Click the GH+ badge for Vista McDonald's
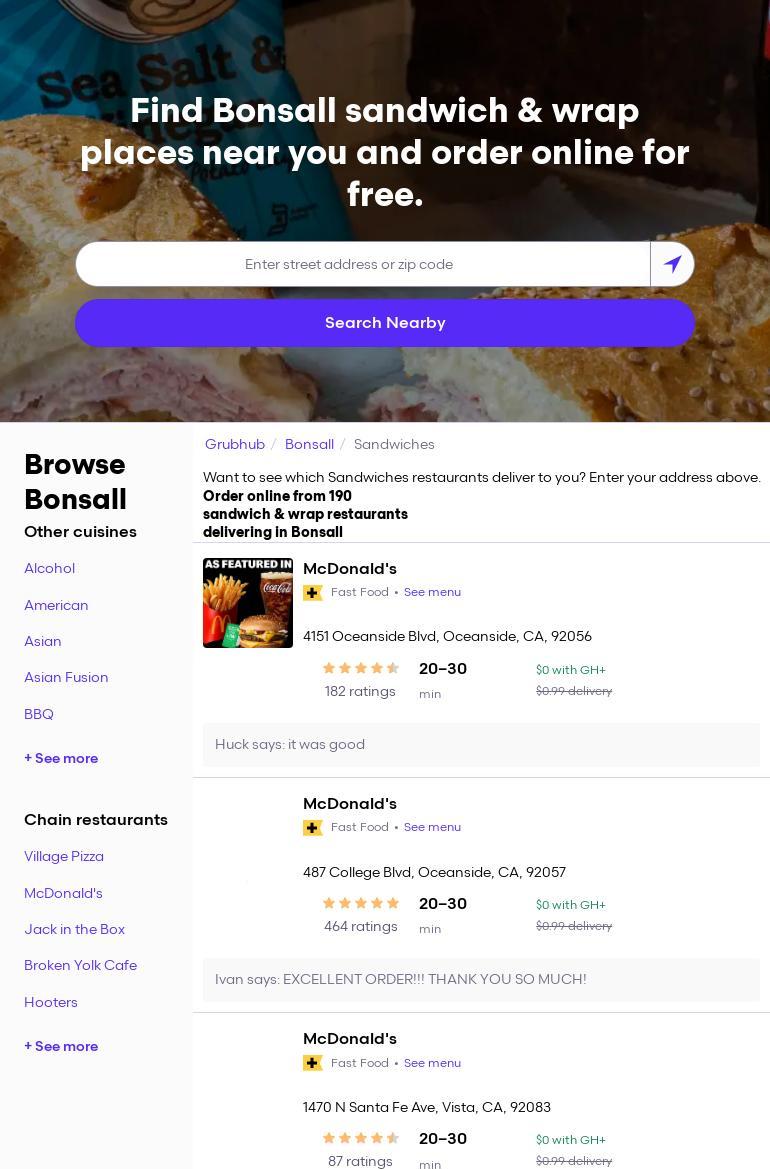The image size is (770, 1169). pos(312,1063)
